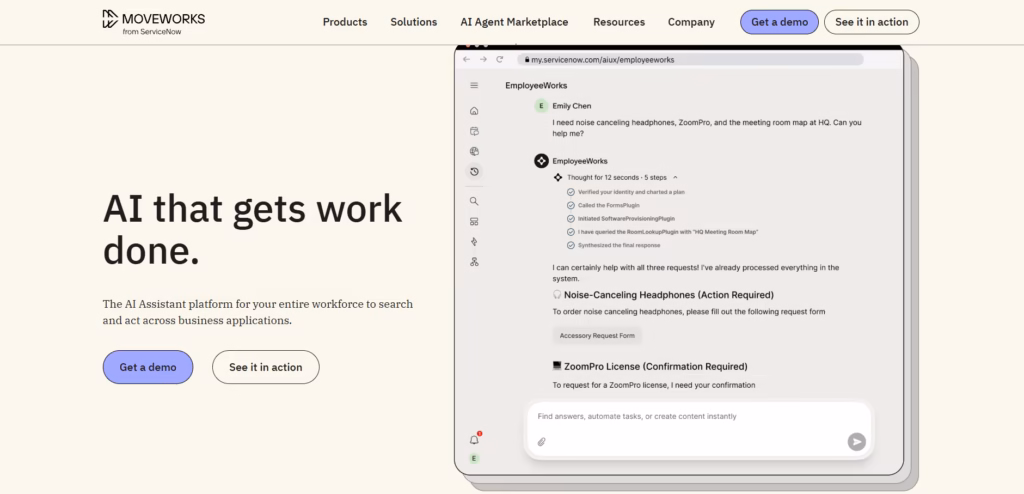The height and width of the screenshot is (494, 1024).
Task: Open the org hierarchy icon in sidebar
Action: (x=474, y=262)
